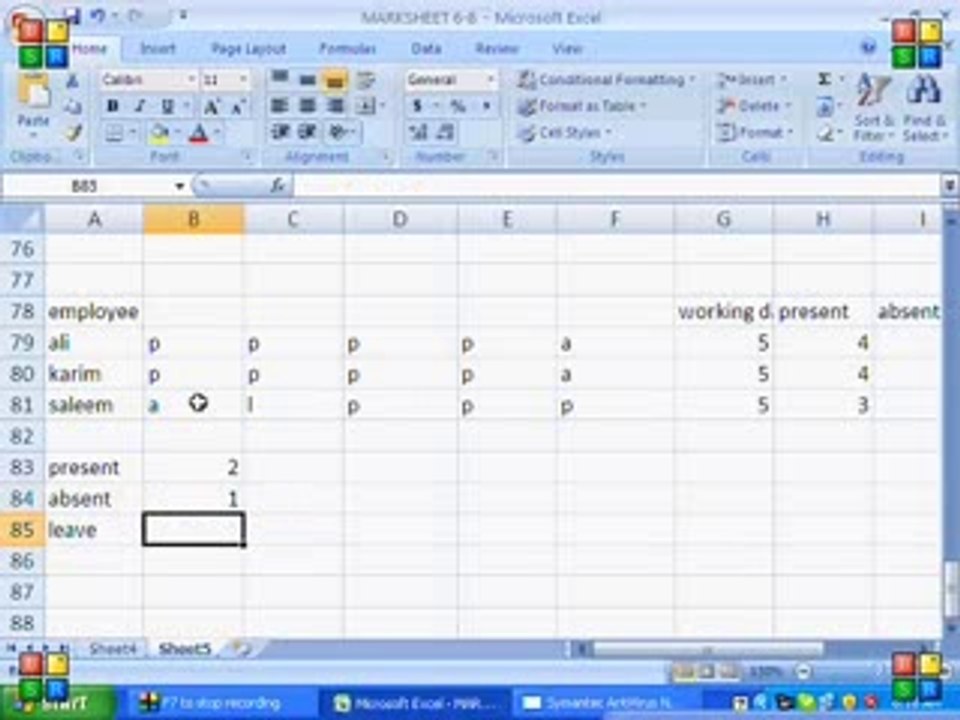
Task: Center text horizontally
Action: (307, 106)
